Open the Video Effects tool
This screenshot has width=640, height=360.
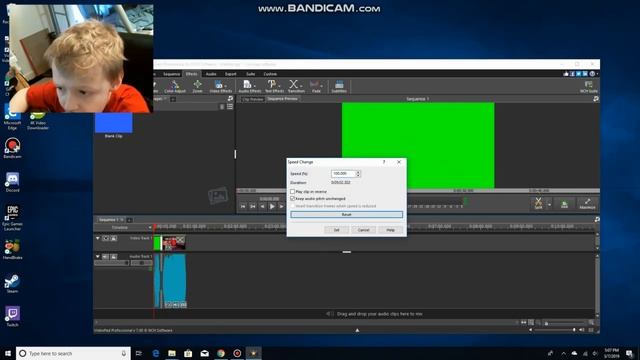coord(219,86)
